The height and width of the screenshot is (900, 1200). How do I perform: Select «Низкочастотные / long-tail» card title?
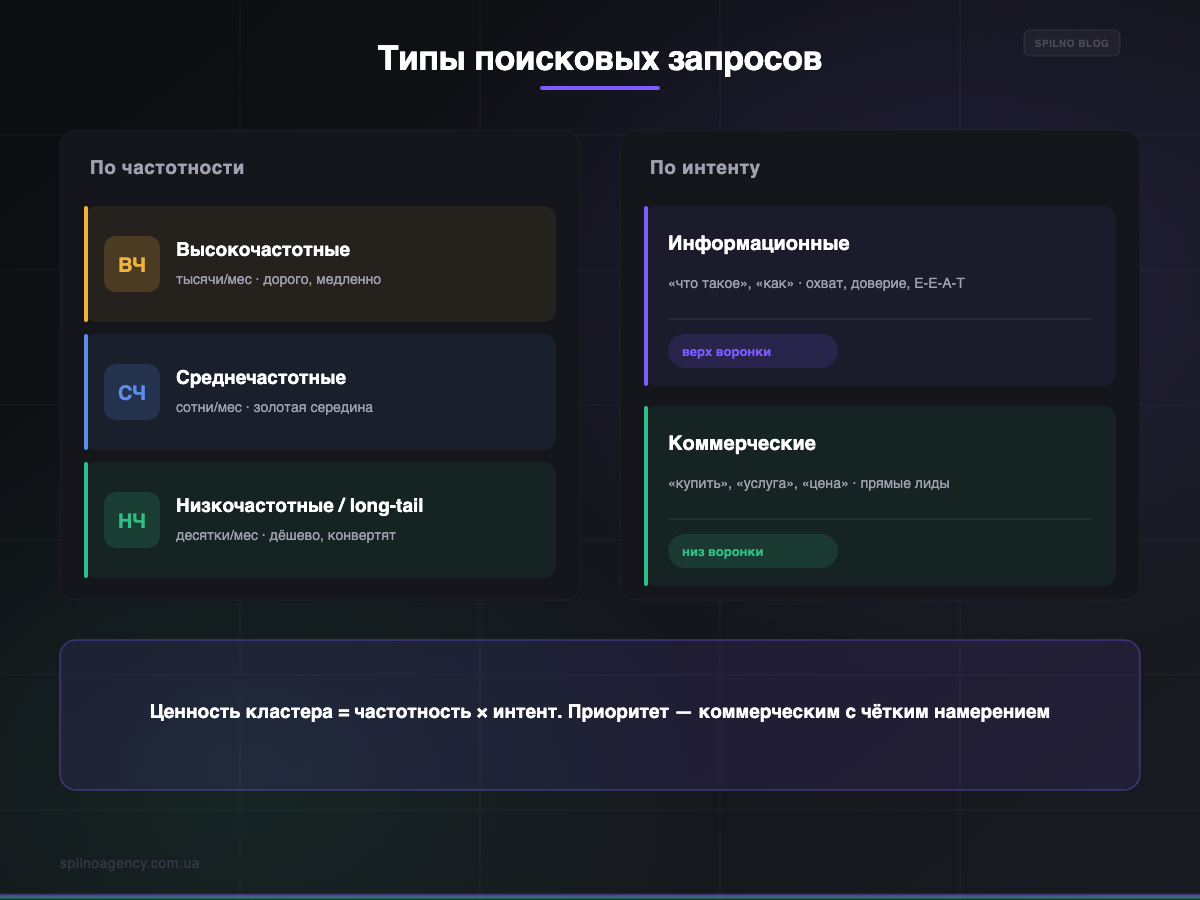[x=300, y=506]
